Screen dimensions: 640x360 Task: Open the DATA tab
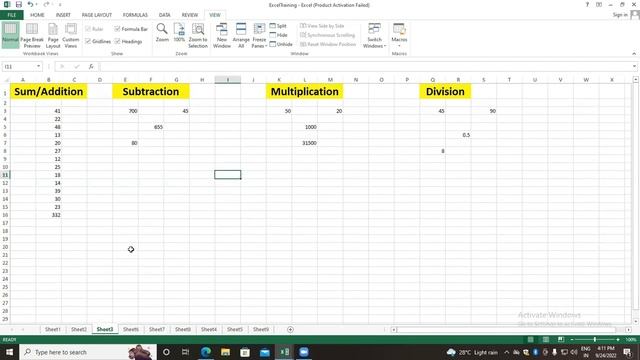[x=164, y=15]
